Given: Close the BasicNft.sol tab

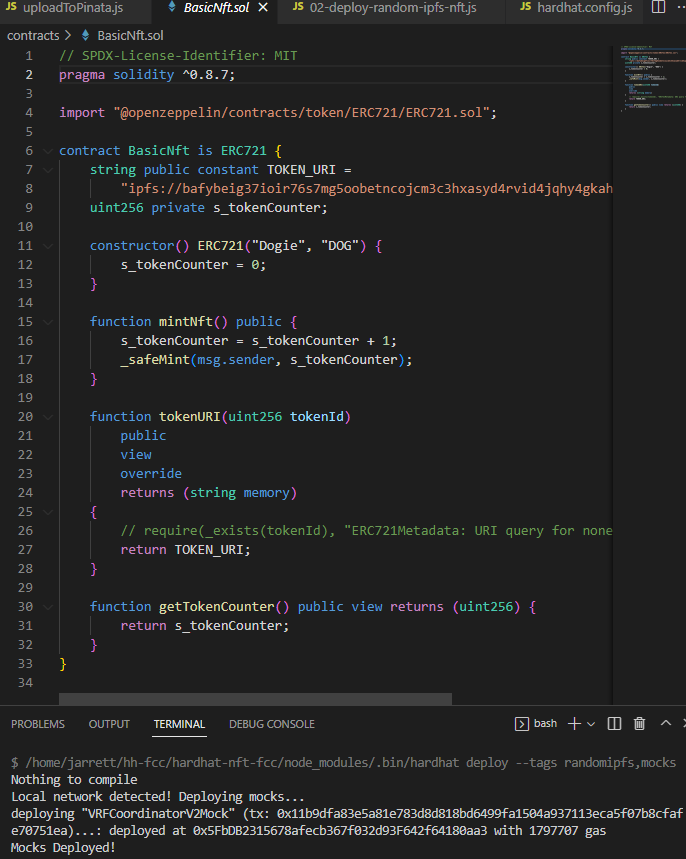Looking at the screenshot, I should tap(264, 8).
